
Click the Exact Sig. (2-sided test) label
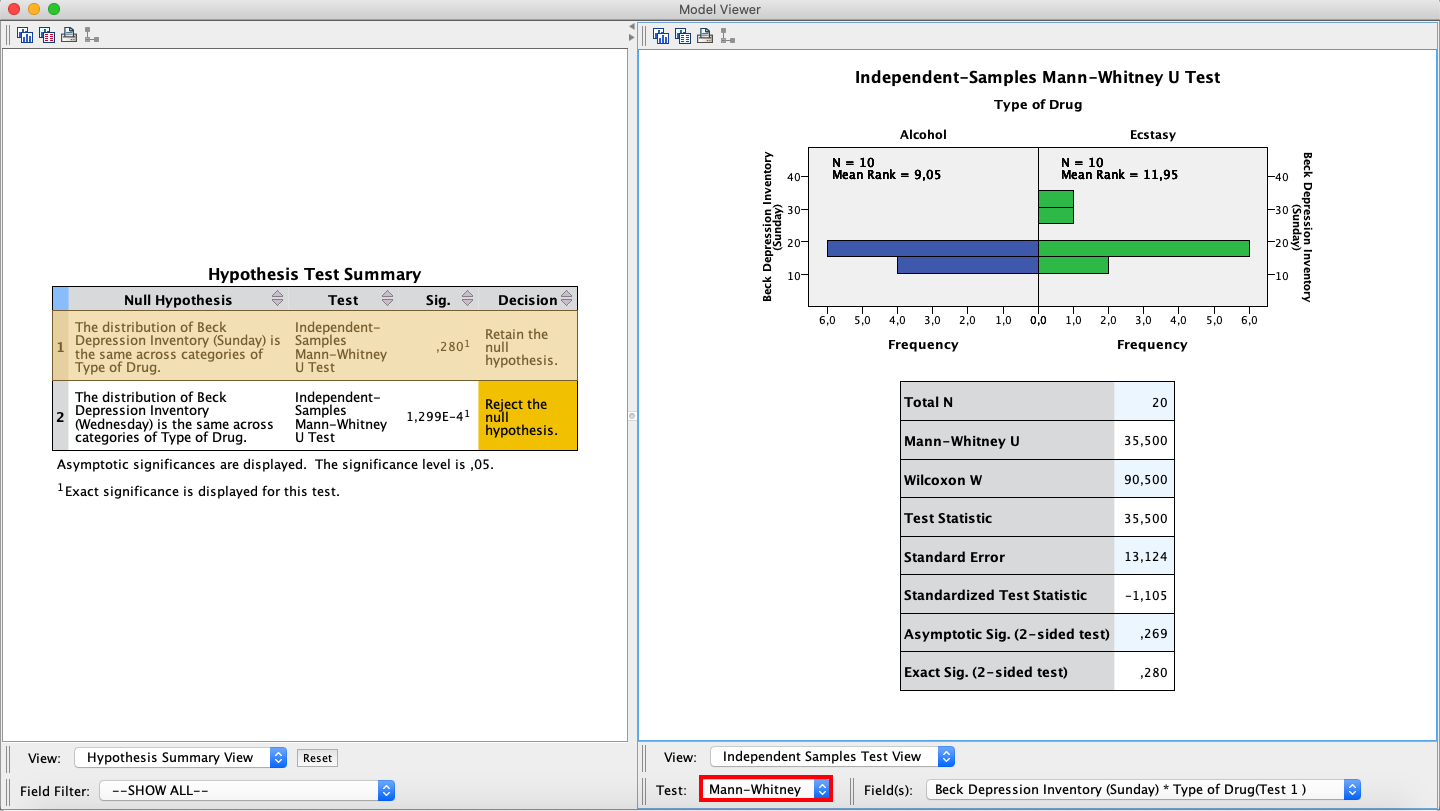985,672
